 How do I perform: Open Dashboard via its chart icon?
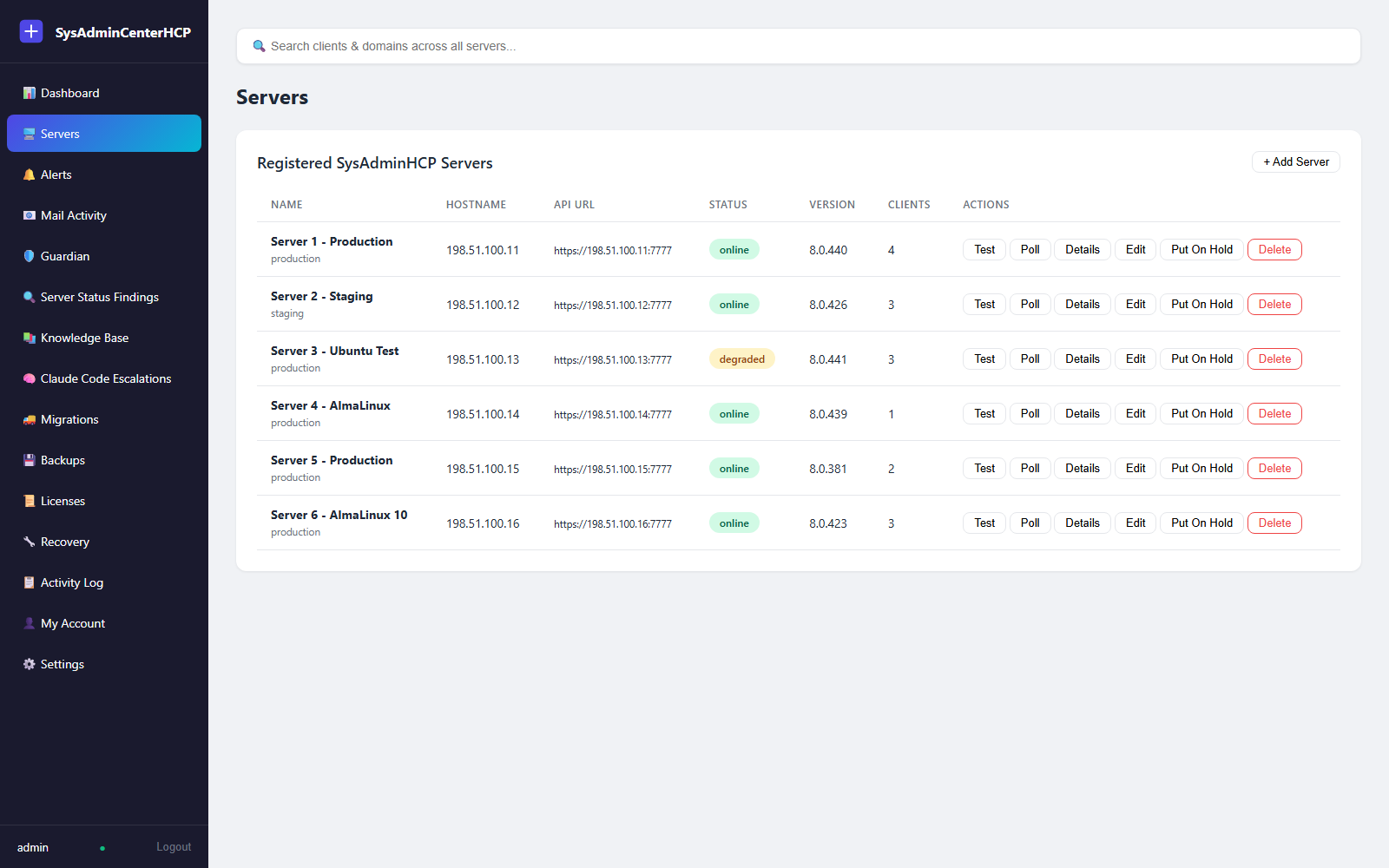click(x=30, y=93)
